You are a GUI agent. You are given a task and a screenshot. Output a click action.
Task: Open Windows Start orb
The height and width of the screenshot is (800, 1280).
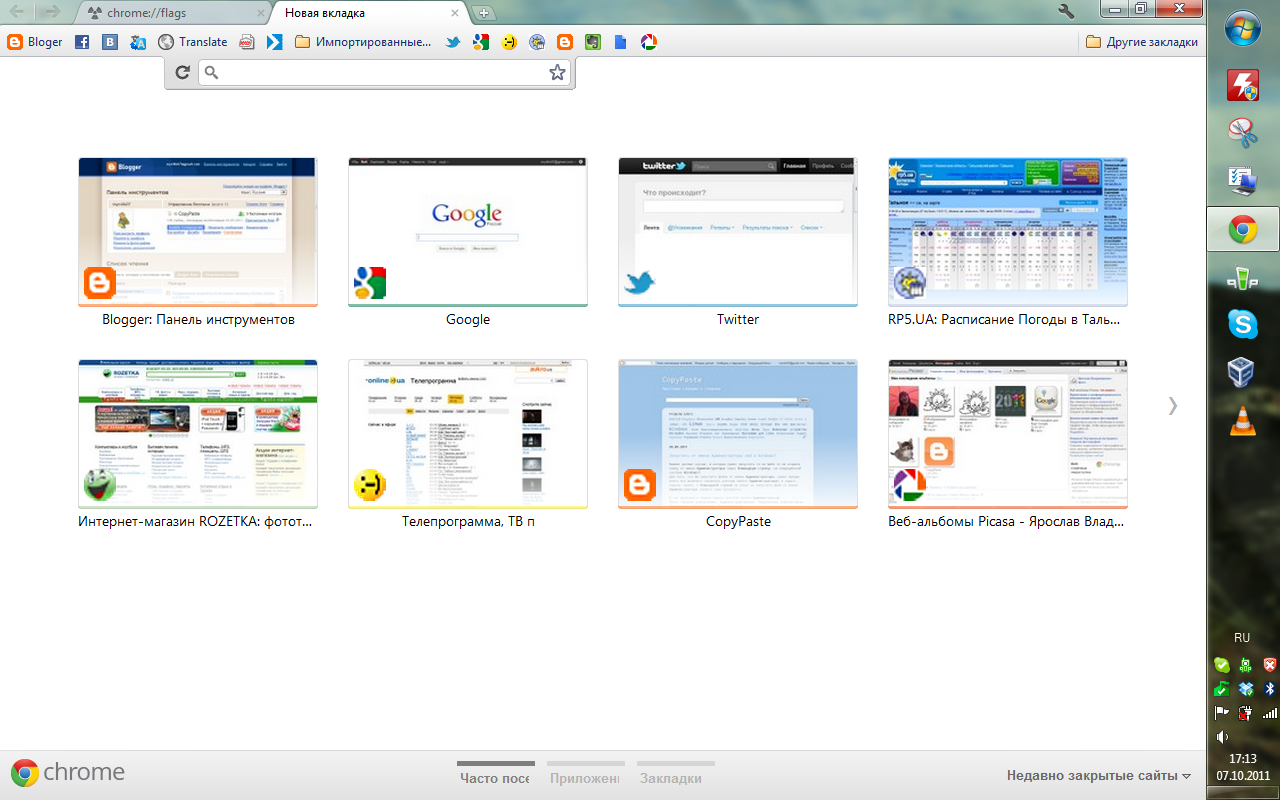tap(1243, 28)
